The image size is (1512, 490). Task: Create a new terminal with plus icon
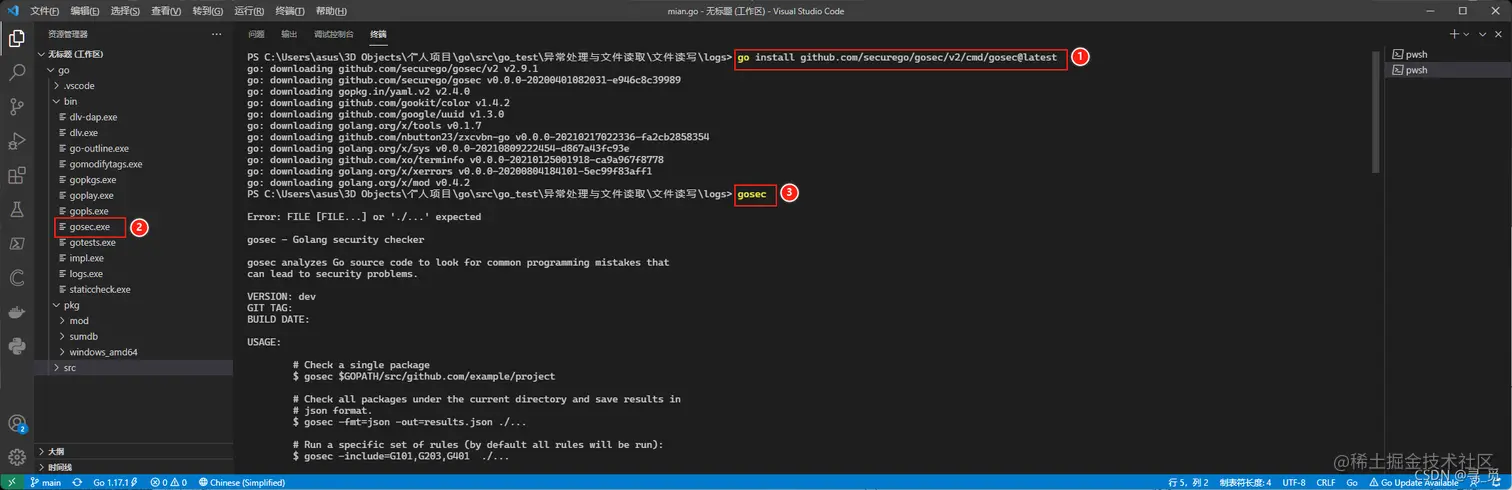click(x=1455, y=34)
